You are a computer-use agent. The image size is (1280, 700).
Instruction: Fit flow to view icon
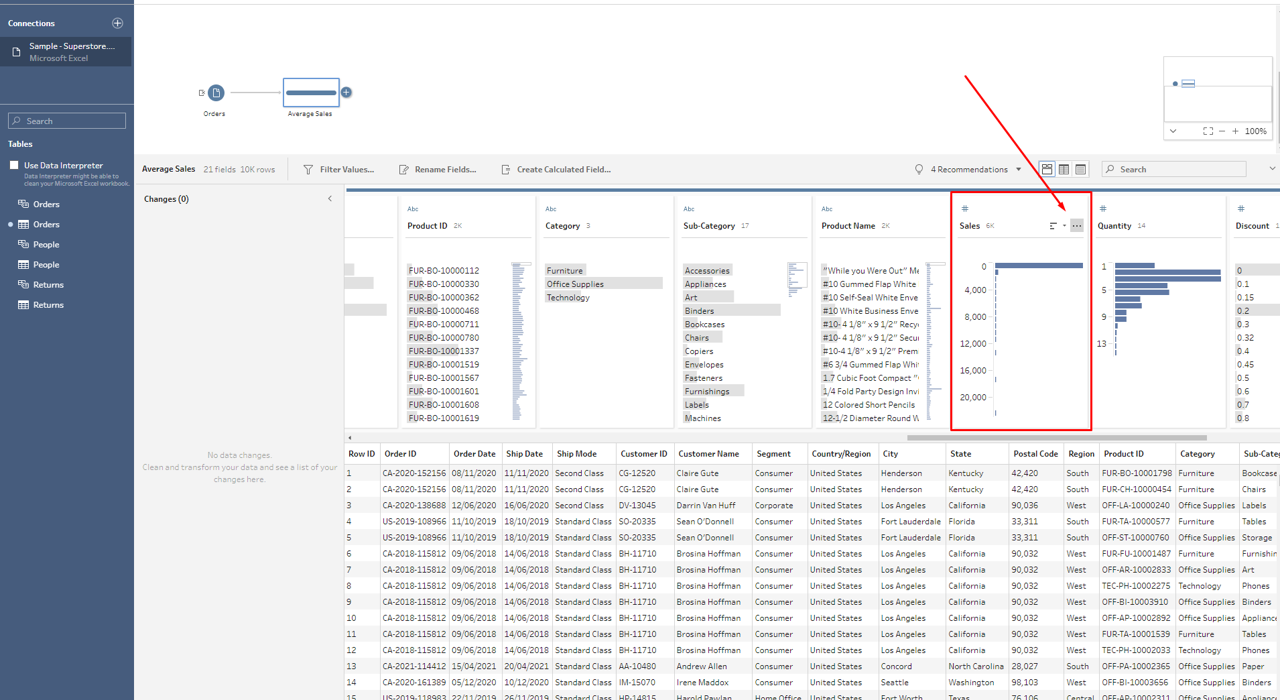coord(1208,131)
